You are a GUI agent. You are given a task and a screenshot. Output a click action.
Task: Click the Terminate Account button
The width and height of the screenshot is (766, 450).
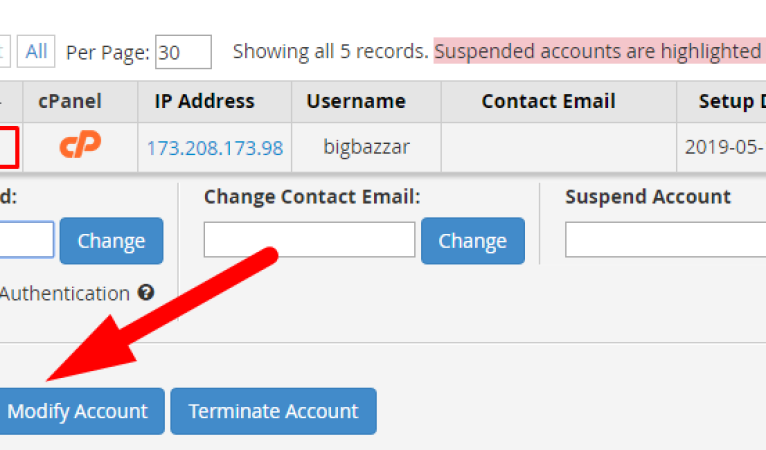(x=274, y=411)
